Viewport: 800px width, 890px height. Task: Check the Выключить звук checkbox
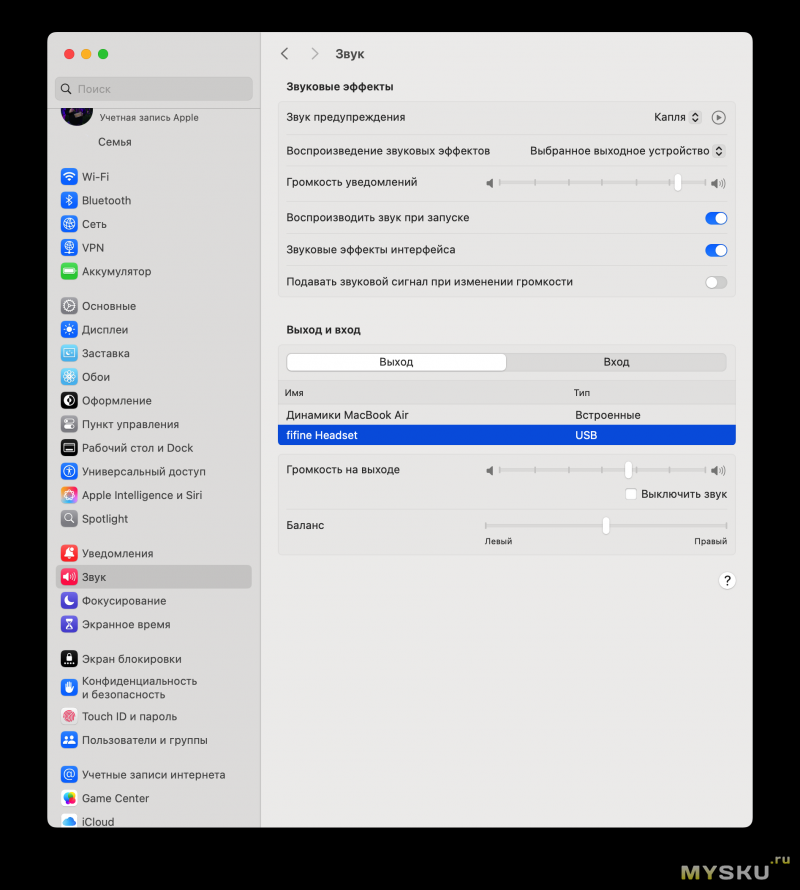(631, 494)
